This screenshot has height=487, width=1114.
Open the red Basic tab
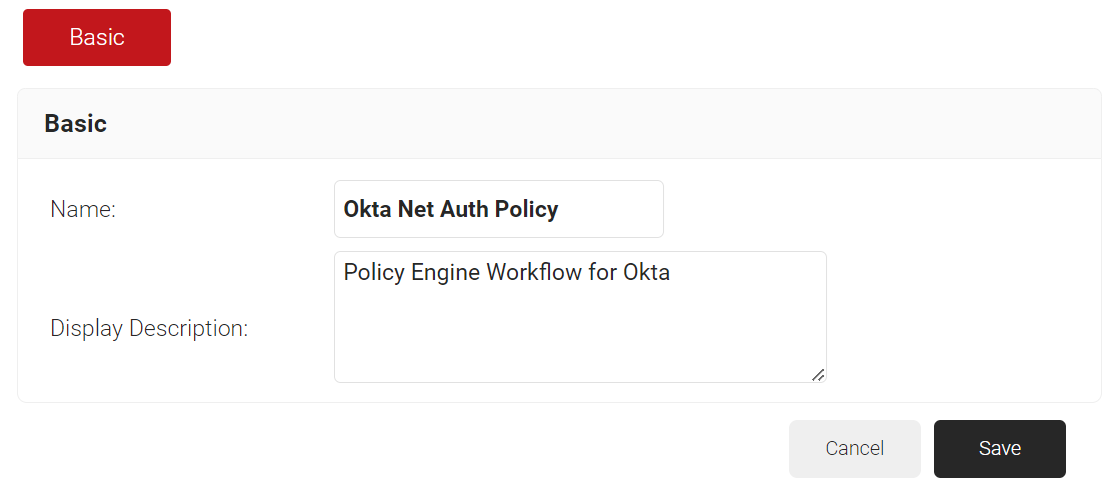pyautogui.click(x=97, y=38)
